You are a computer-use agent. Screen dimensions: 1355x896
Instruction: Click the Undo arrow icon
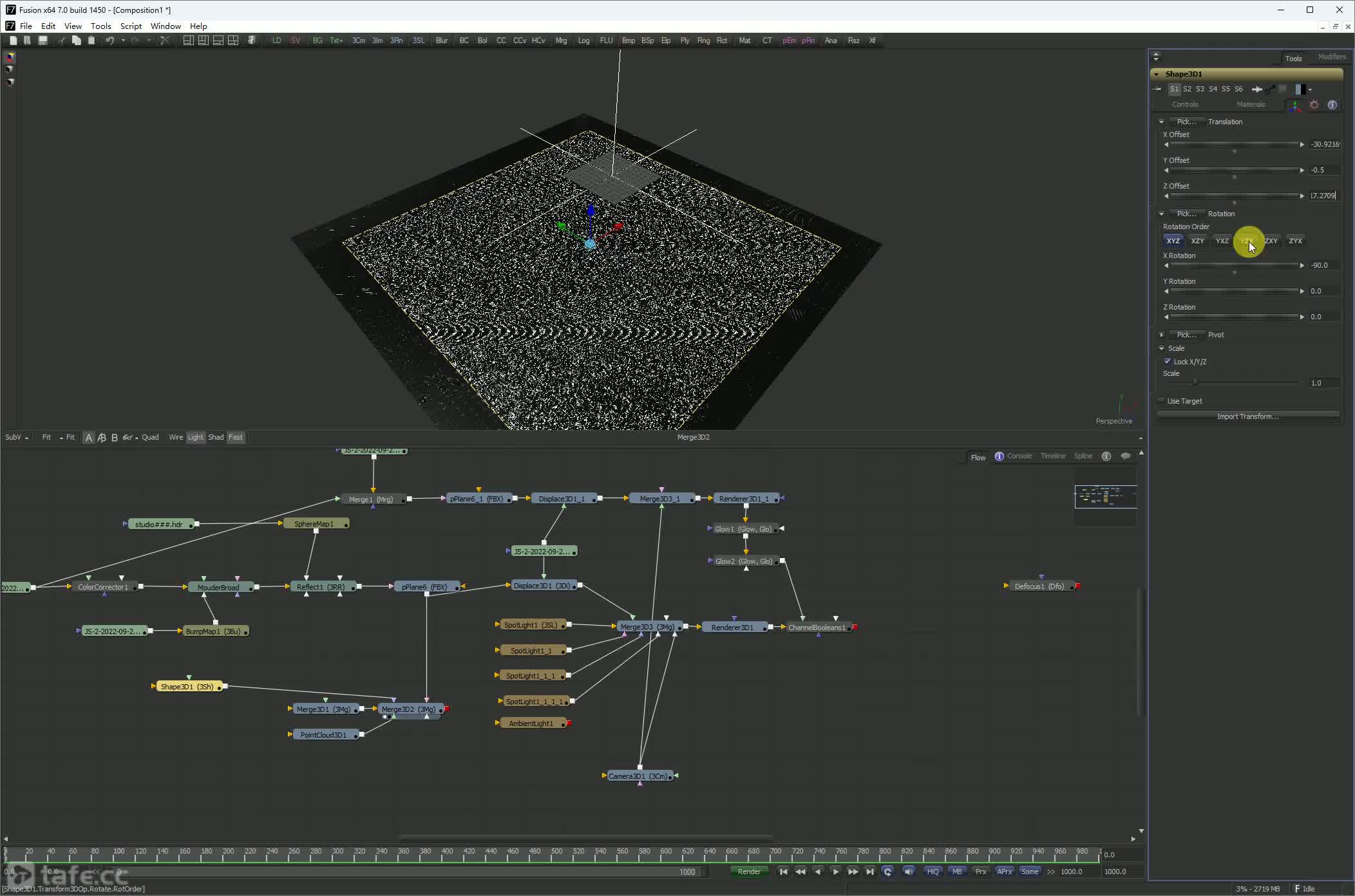click(x=109, y=41)
